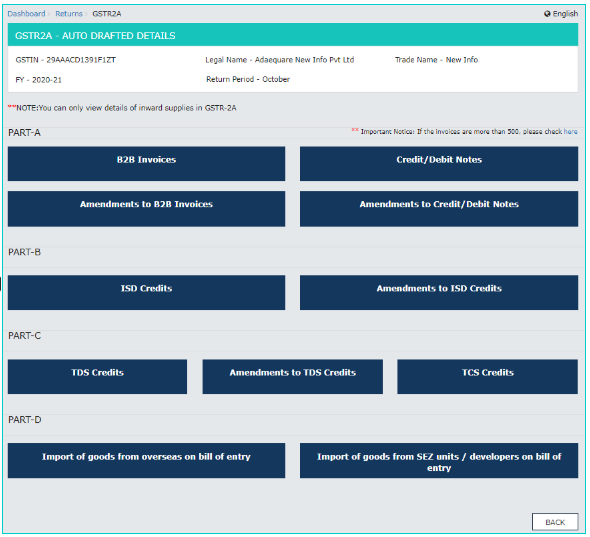Go to the Dashboard breadcrumb link

point(26,14)
